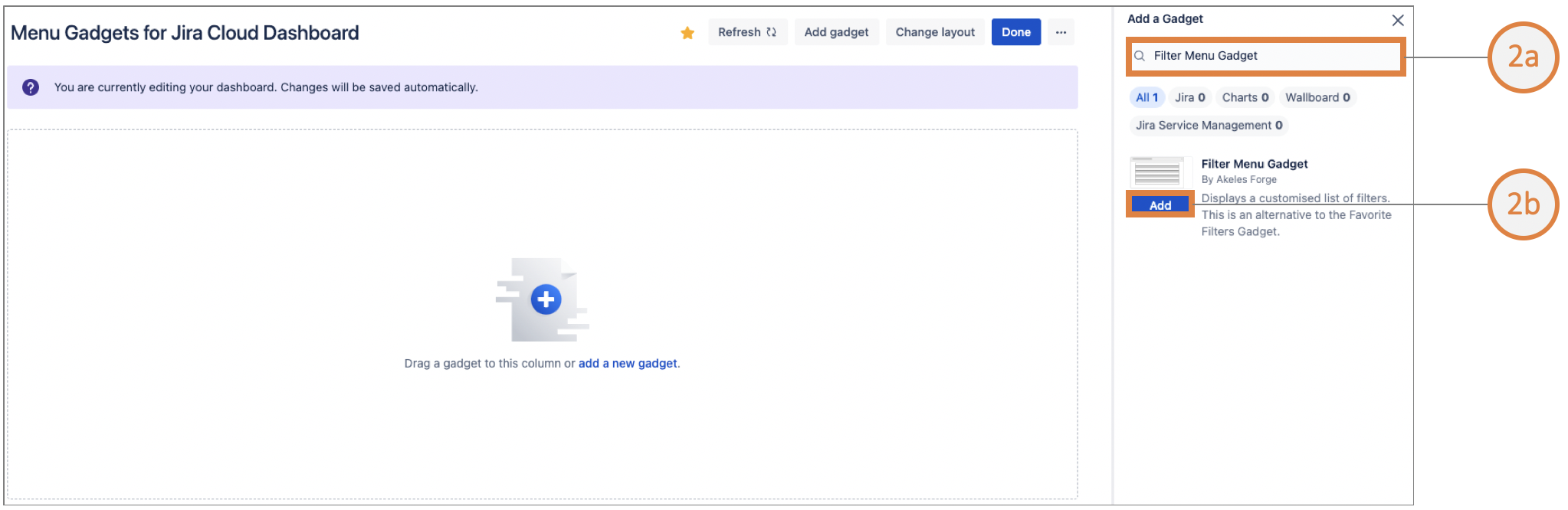Screen dimensions: 1568x510
Task: Close the Add a Gadget panel
Action: coord(1398,20)
